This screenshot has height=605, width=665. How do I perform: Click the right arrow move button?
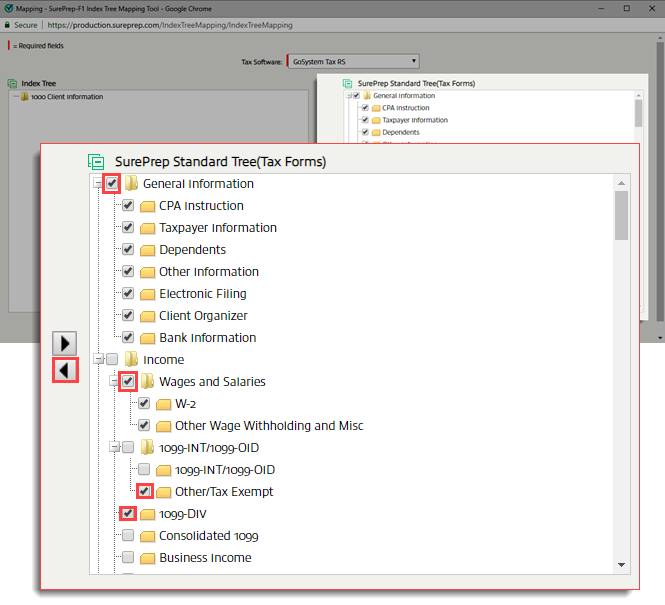click(x=65, y=343)
